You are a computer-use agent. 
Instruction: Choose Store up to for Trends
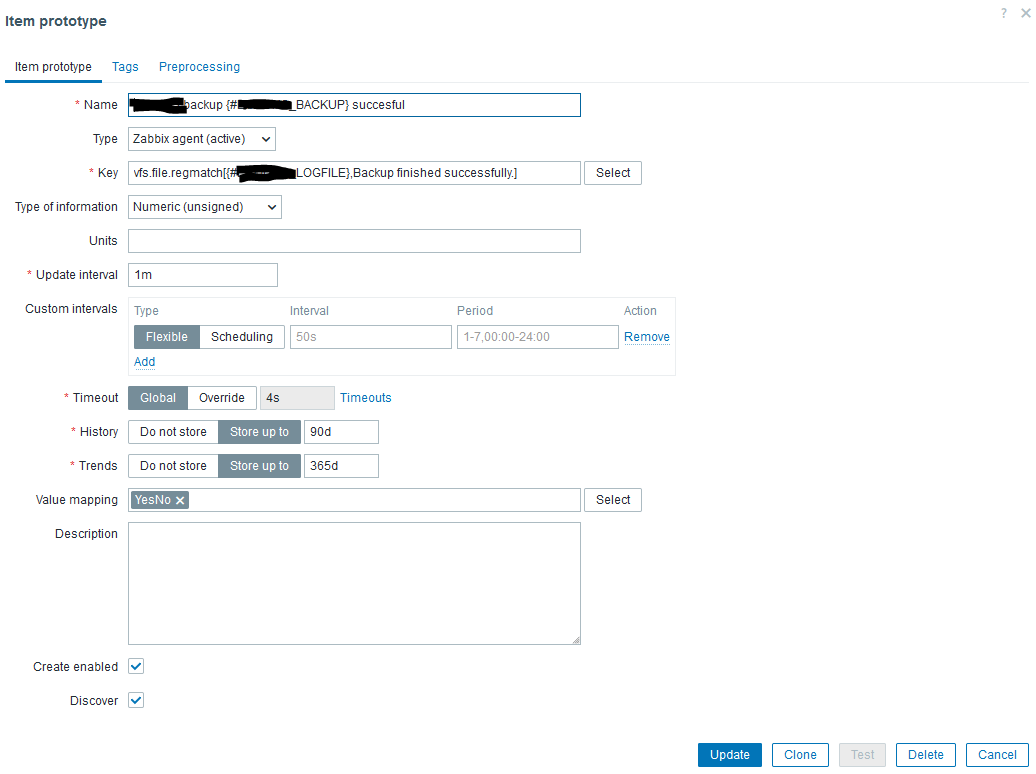[259, 466]
